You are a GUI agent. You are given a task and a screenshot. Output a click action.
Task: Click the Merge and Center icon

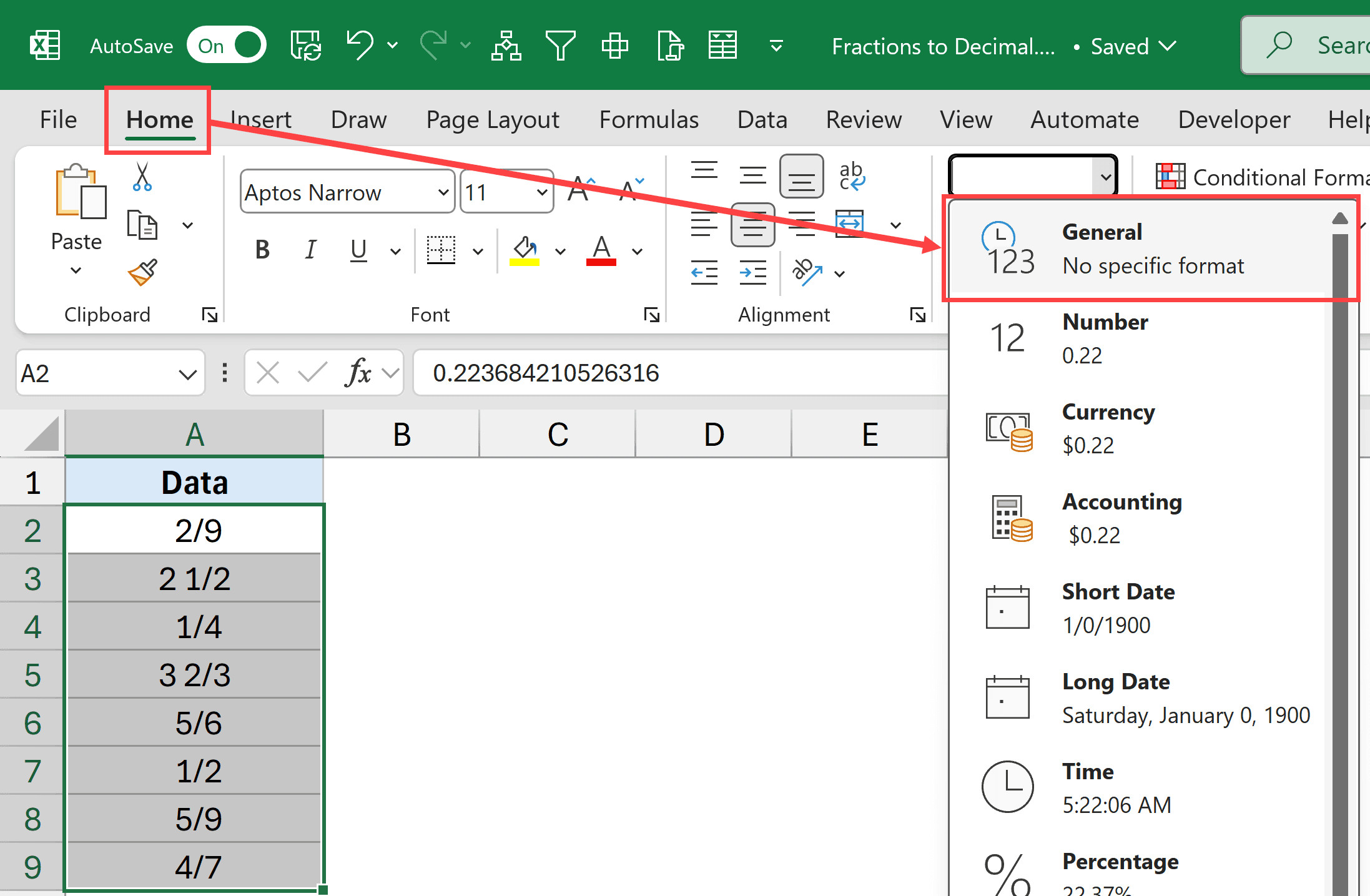(x=850, y=224)
